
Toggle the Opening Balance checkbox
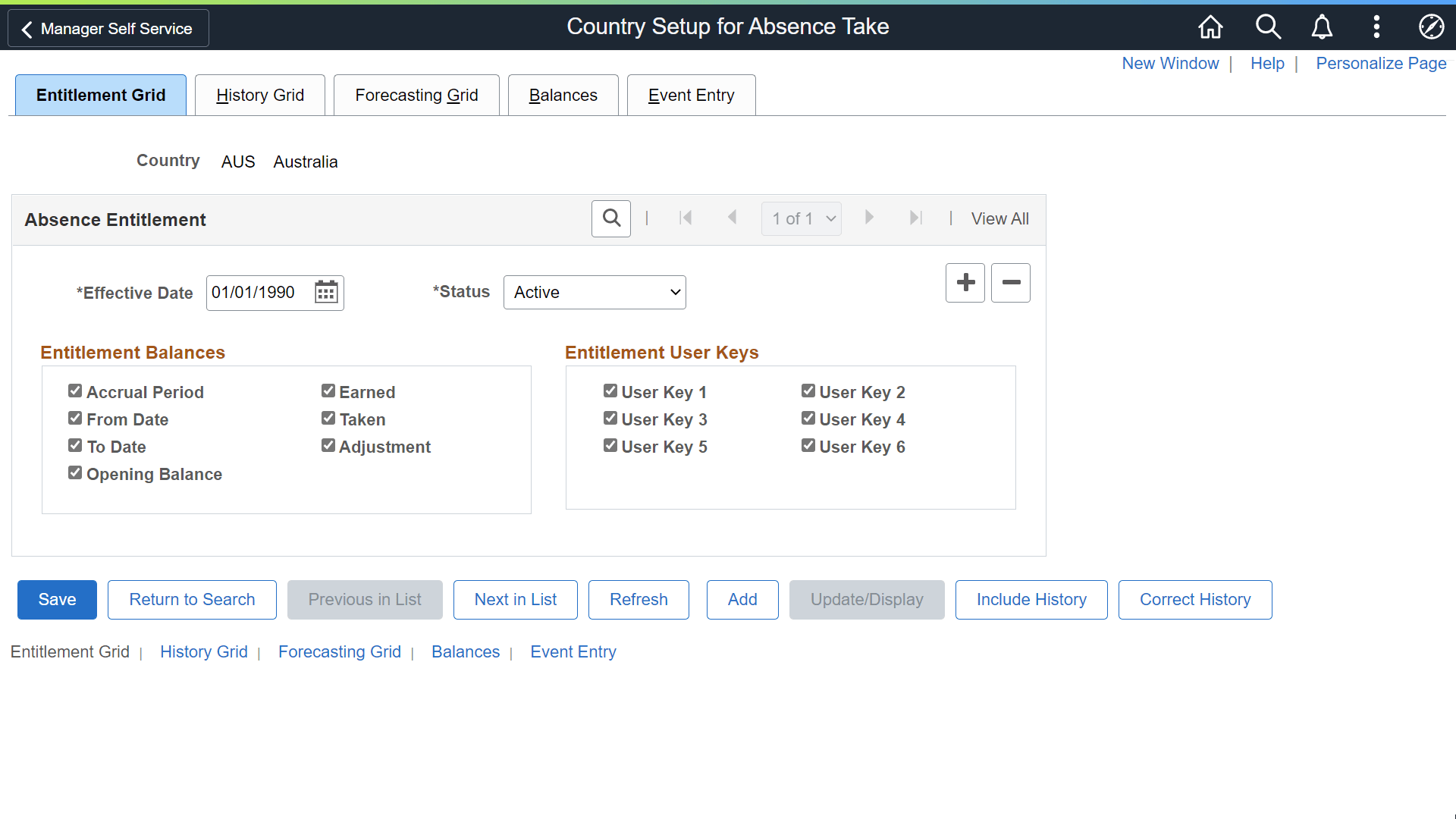75,473
